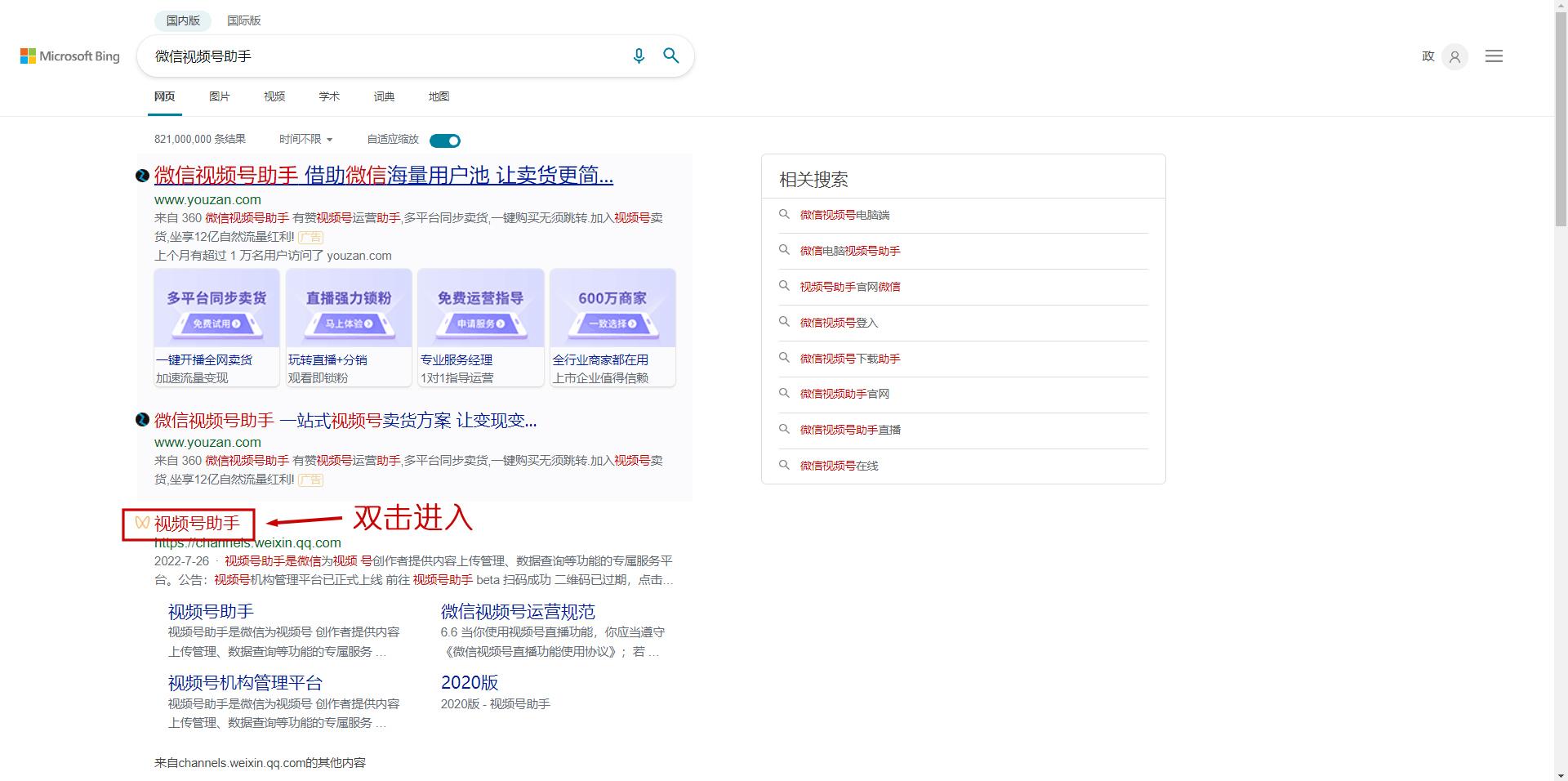1568x781 pixels.
Task: Click the magnifier icon beside 微信视频号助手直播
Action: tap(784, 429)
